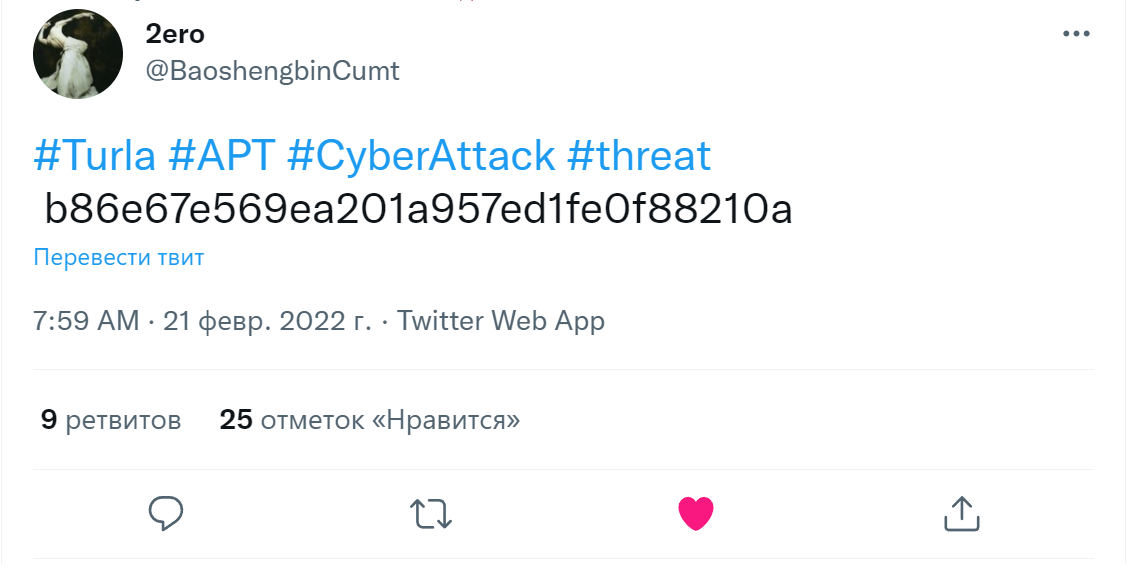The height and width of the screenshot is (575, 1129).
Task: Show the «Нравится» likes list
Action: (x=390, y=420)
